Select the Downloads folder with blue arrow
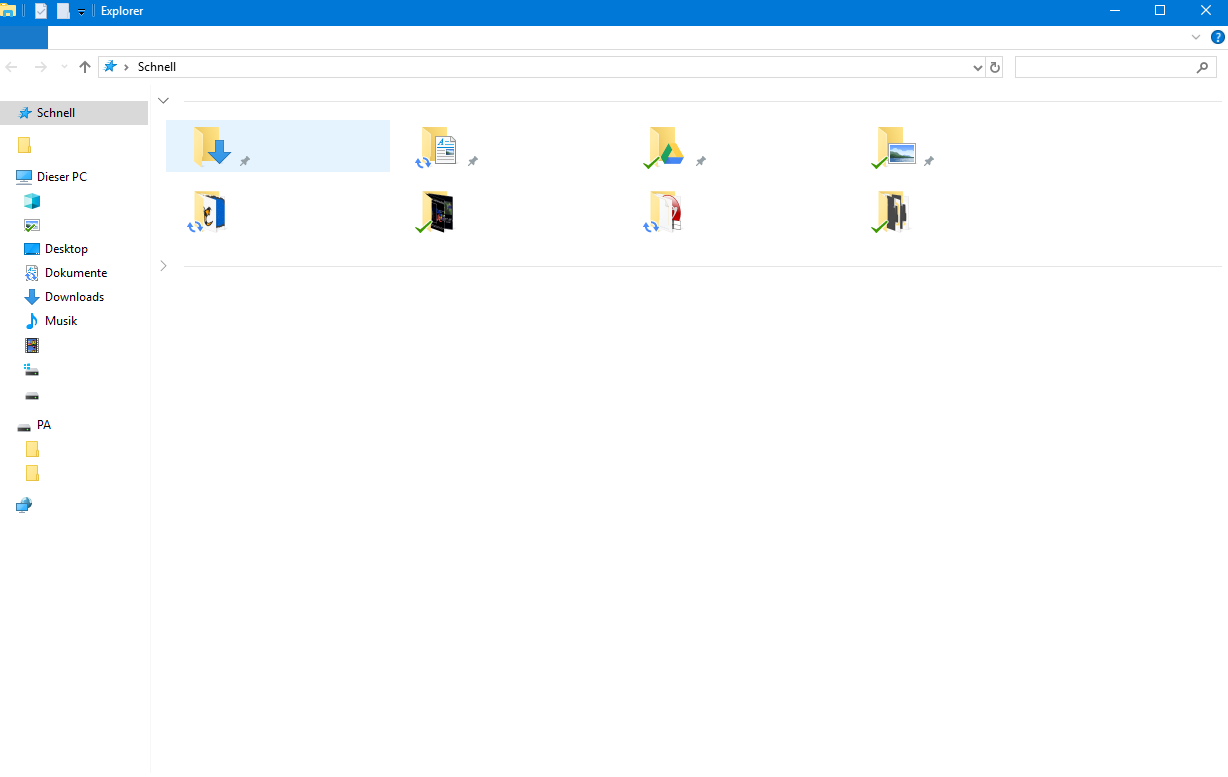This screenshot has width=1228, height=777. coord(213,146)
